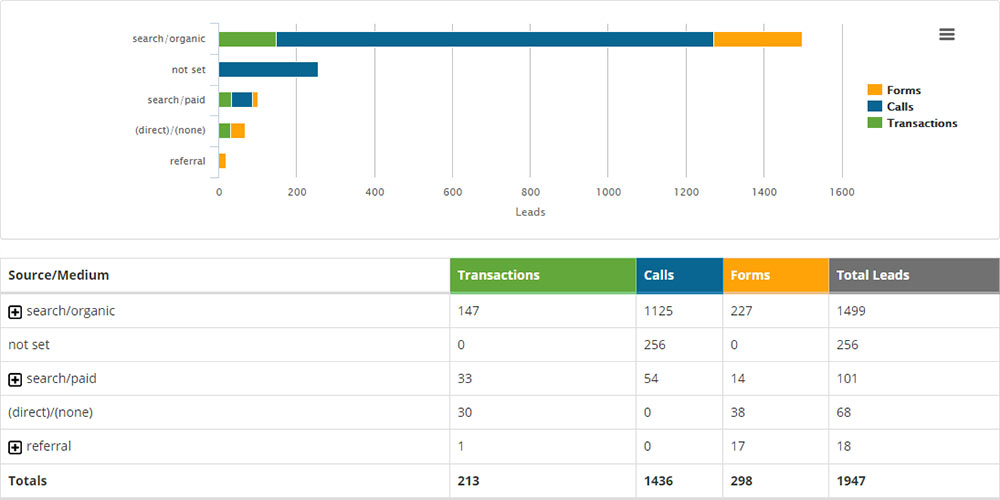Click the (direct)/(none) table row label

pos(50,413)
